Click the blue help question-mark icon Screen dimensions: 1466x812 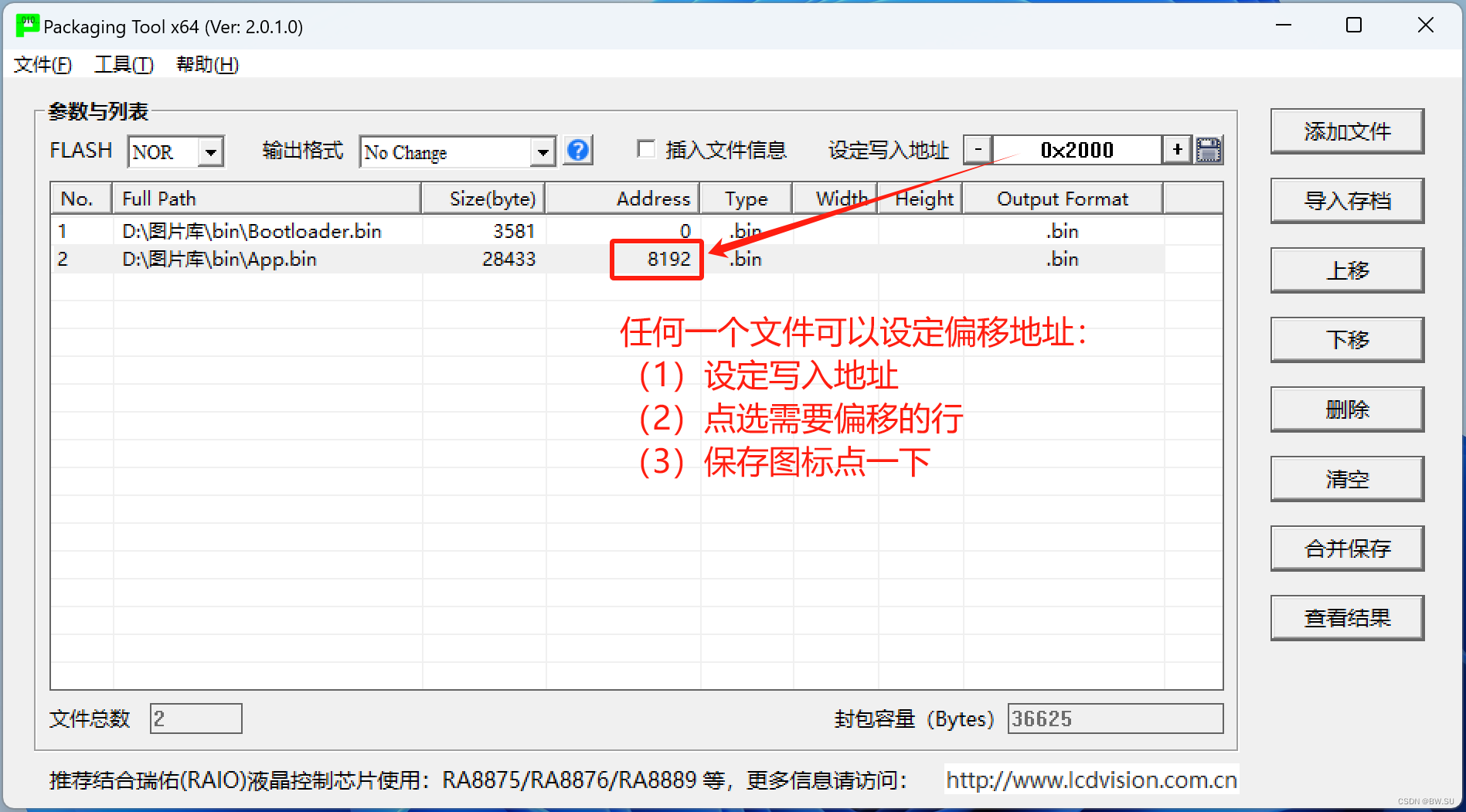578,150
